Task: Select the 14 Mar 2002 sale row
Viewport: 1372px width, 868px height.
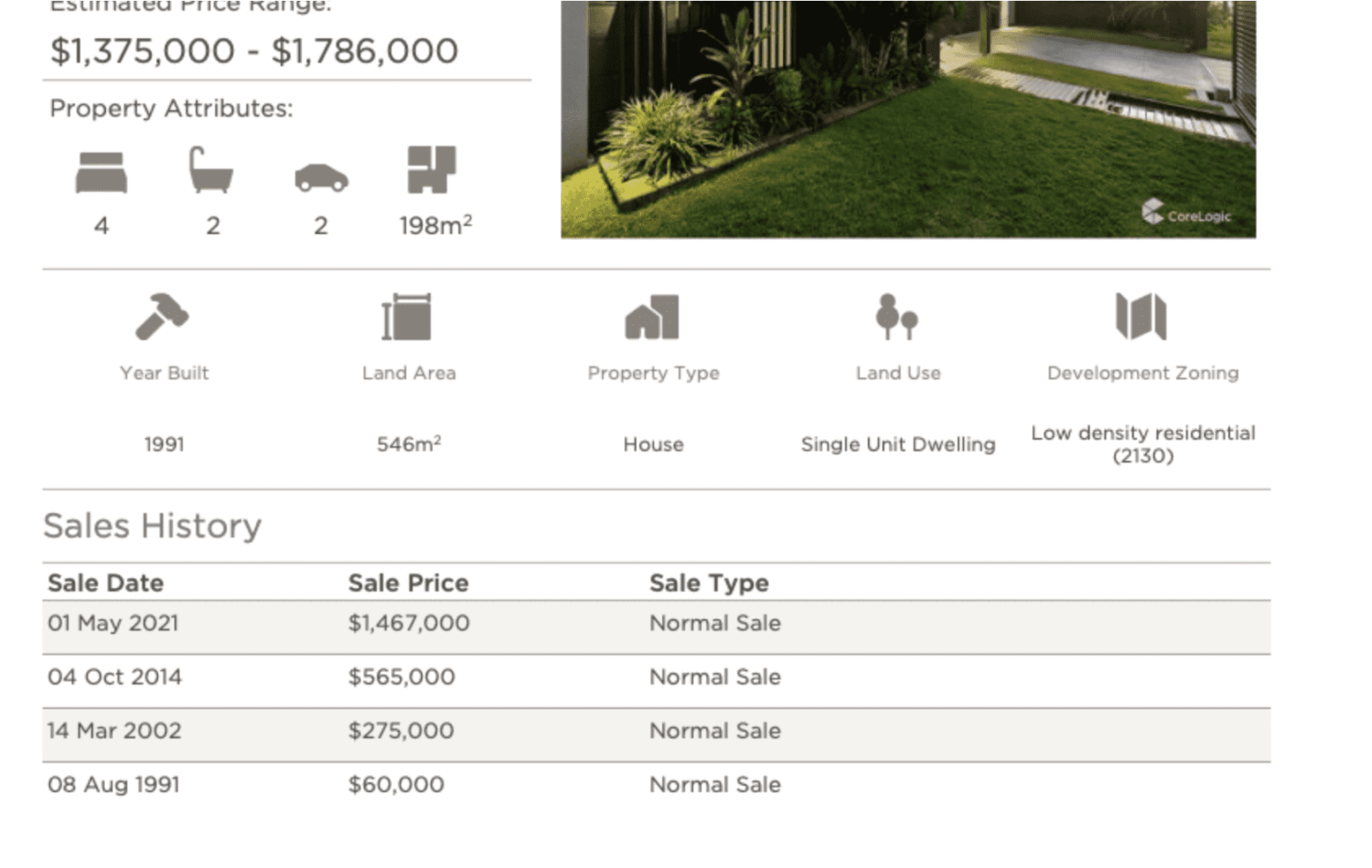Action: point(656,733)
